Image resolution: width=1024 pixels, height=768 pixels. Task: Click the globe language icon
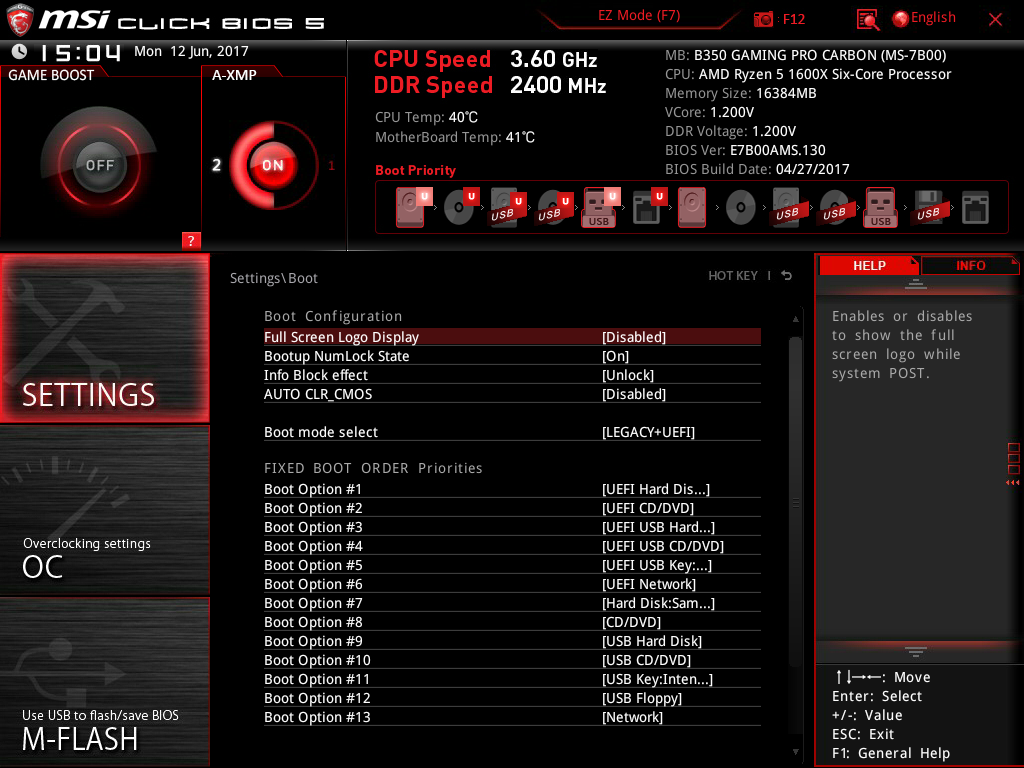(901, 19)
